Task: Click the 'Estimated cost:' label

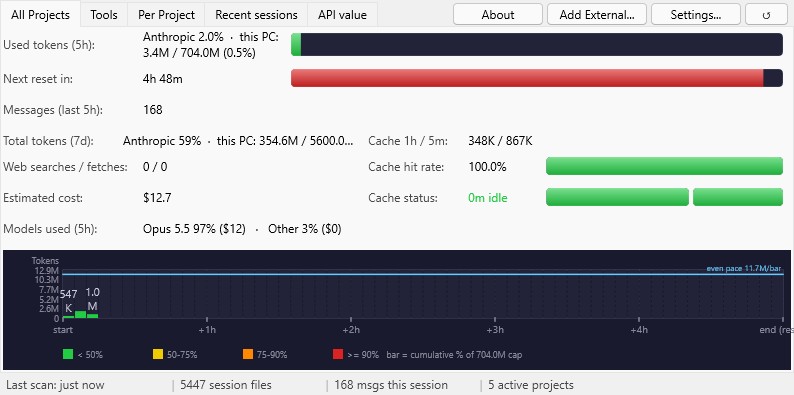Action: coord(43,198)
